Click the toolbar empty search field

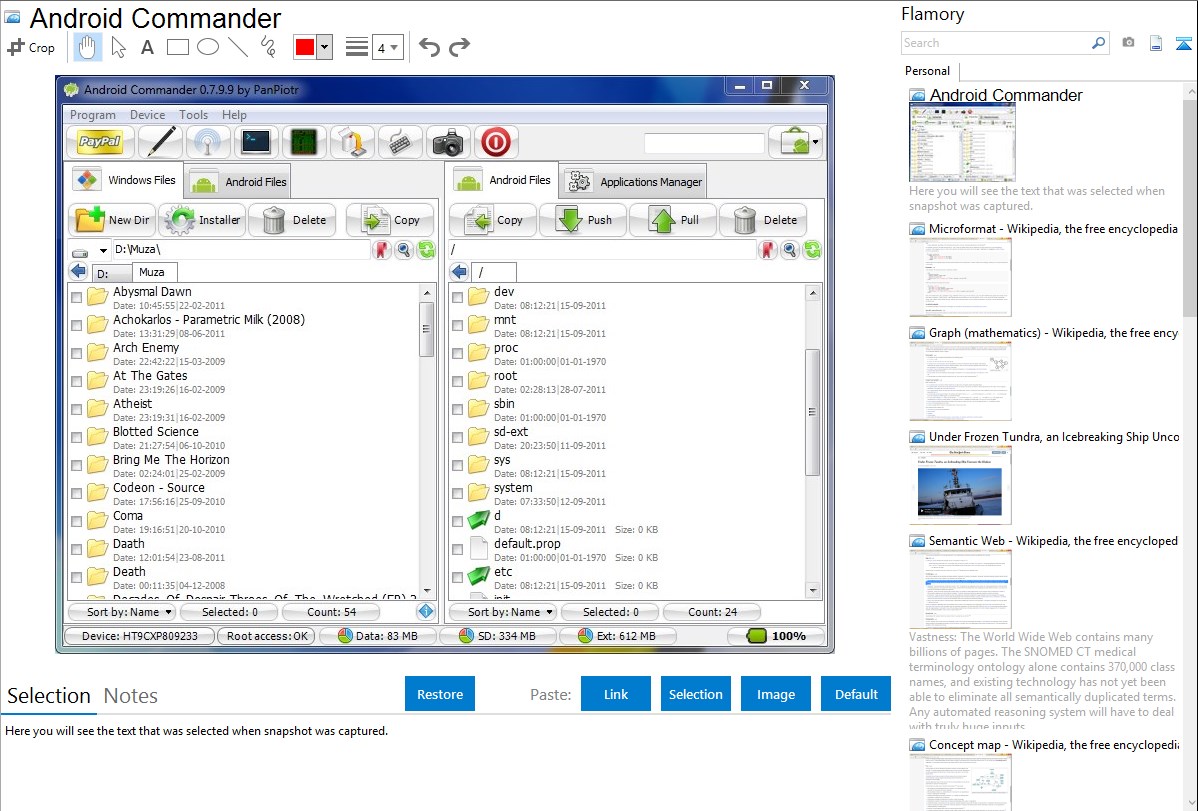tap(704, 142)
